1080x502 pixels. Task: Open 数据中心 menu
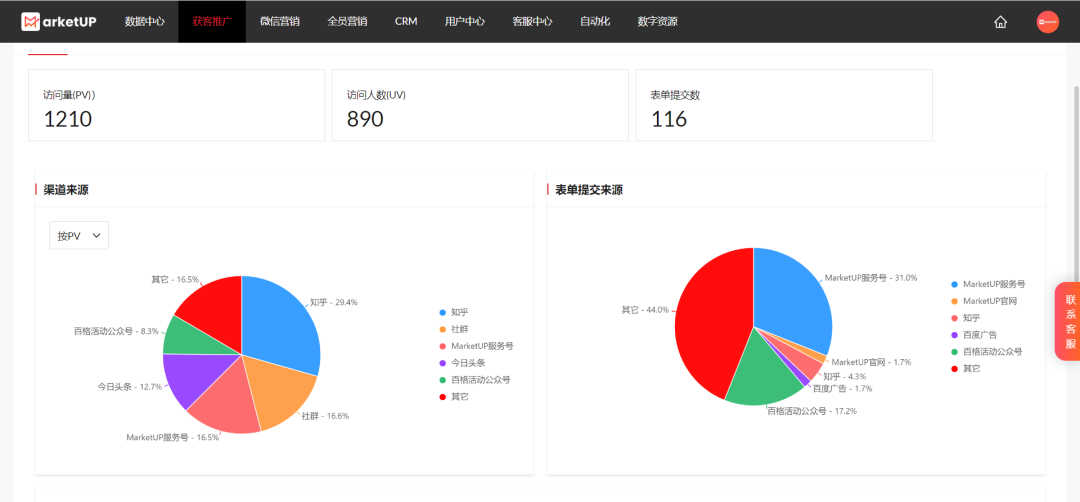tap(145, 21)
